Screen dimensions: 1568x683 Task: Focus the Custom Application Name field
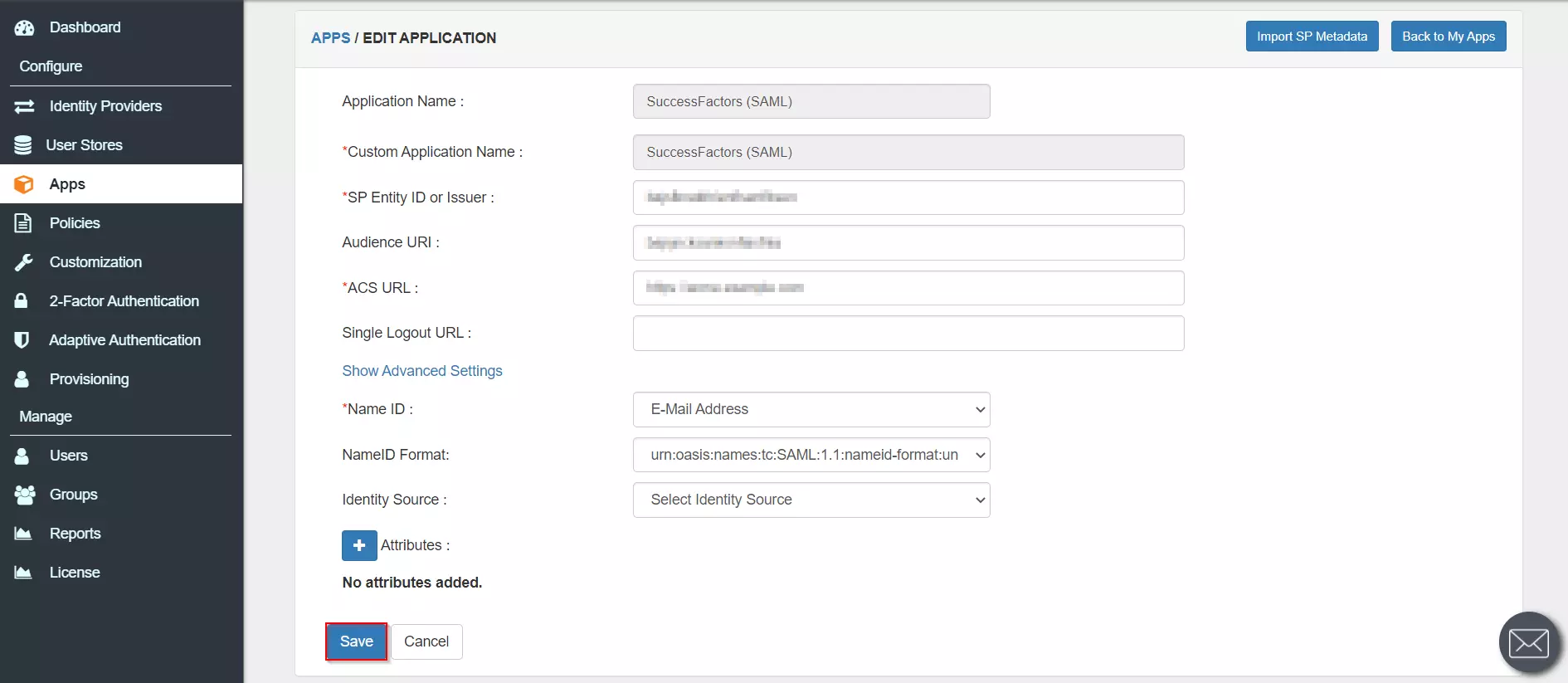[908, 152]
